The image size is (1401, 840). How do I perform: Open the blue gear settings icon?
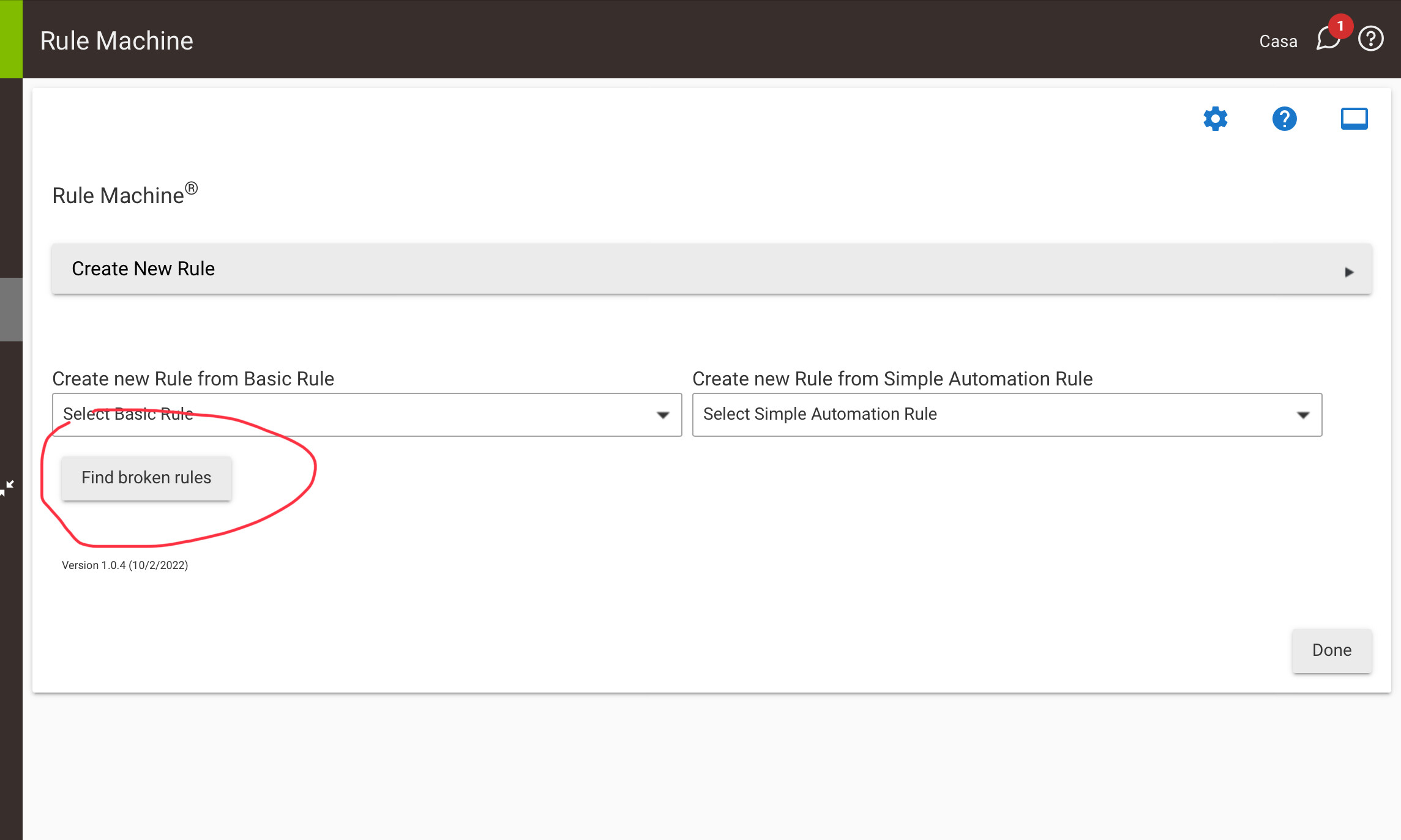[x=1215, y=119]
